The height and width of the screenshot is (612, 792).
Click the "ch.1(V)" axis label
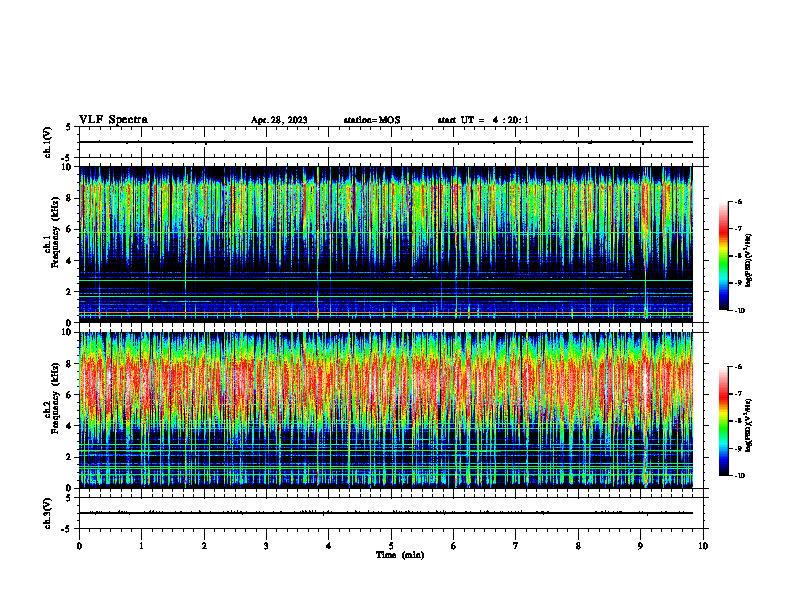[47, 142]
